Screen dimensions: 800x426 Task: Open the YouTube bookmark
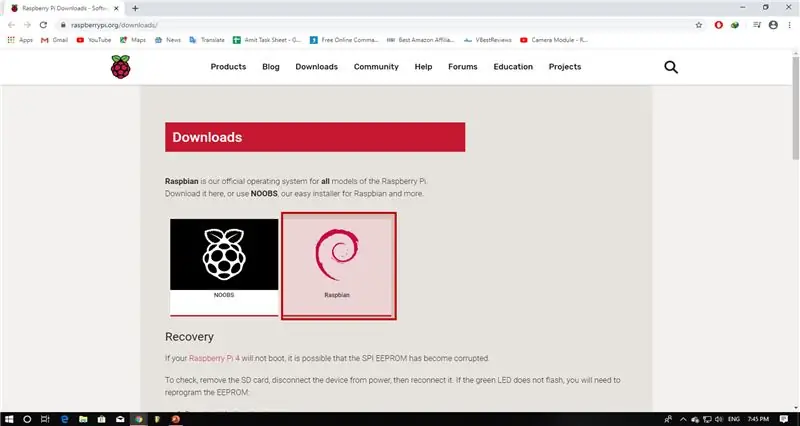94,40
